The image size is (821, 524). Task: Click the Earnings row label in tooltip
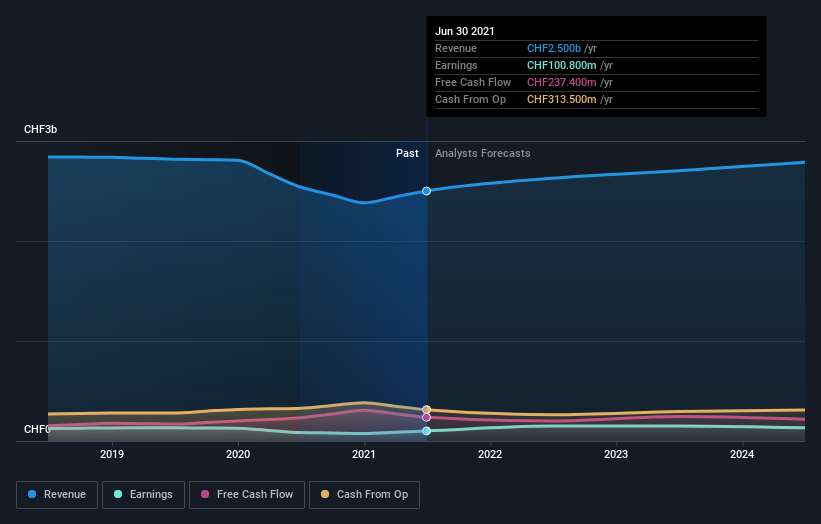pos(456,65)
